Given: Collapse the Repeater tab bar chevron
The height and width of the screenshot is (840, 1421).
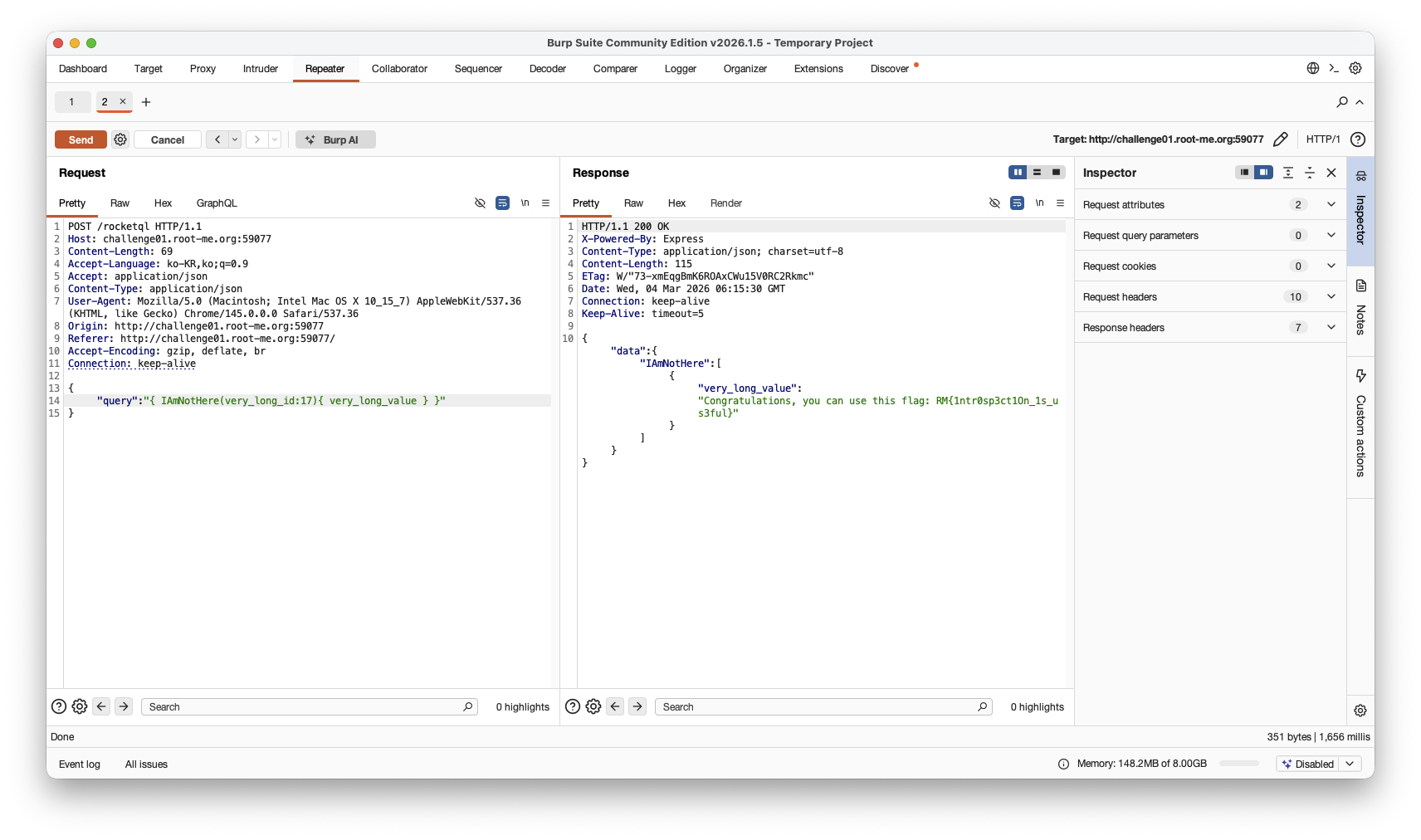Looking at the screenshot, I should 1360,102.
